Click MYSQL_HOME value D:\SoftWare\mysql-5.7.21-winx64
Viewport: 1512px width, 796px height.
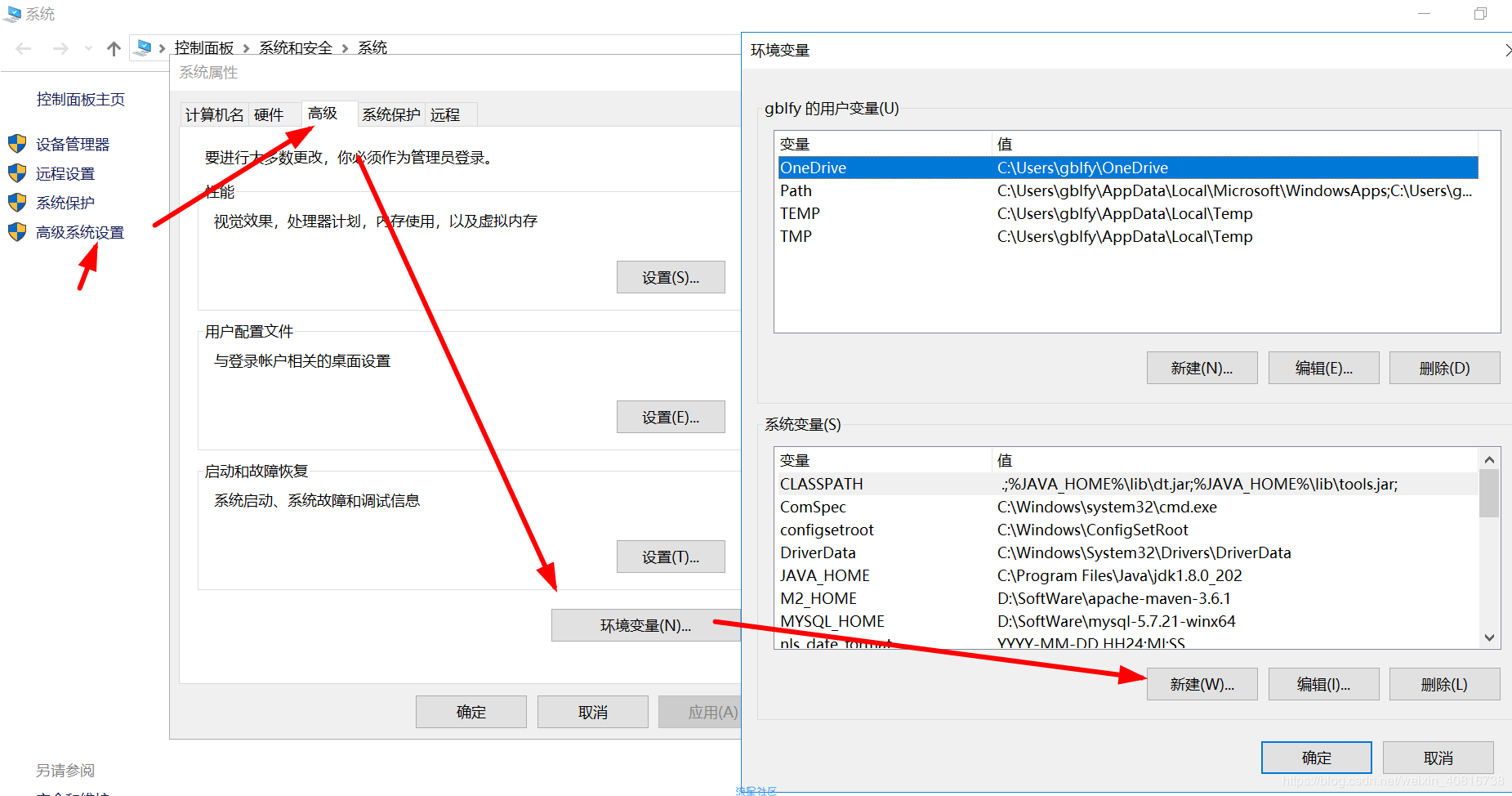(1117, 622)
